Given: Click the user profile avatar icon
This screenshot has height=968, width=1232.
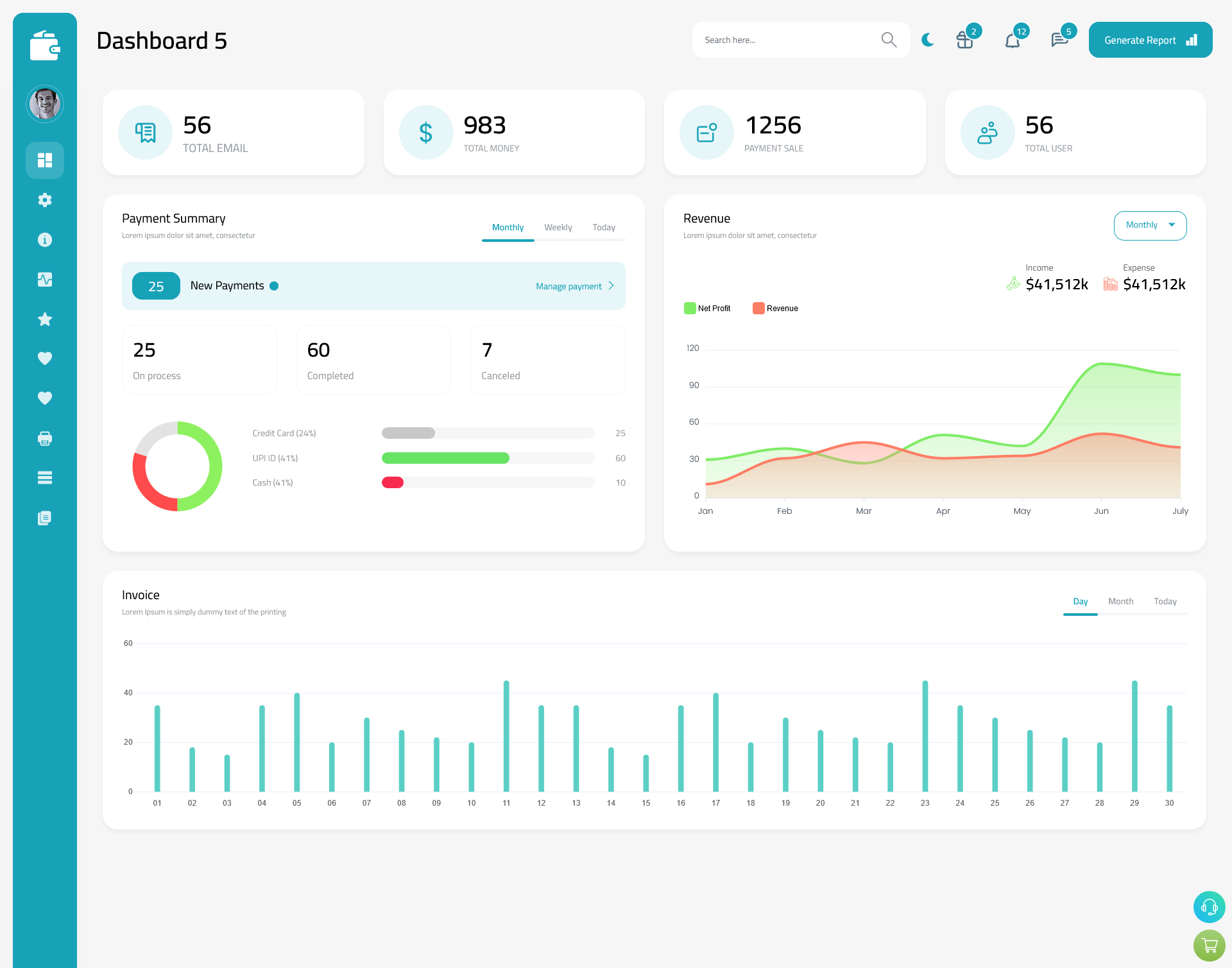Looking at the screenshot, I should coord(45,103).
